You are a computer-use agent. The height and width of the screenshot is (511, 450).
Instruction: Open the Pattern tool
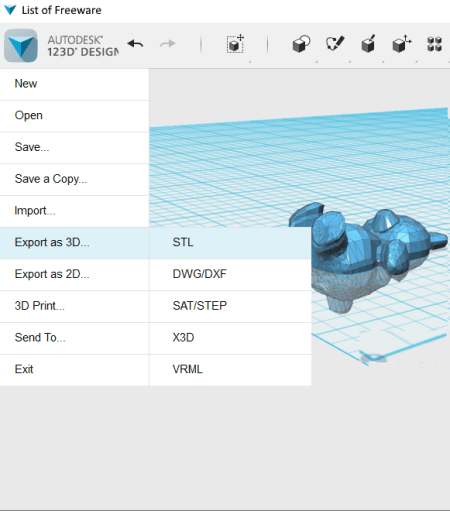434,44
